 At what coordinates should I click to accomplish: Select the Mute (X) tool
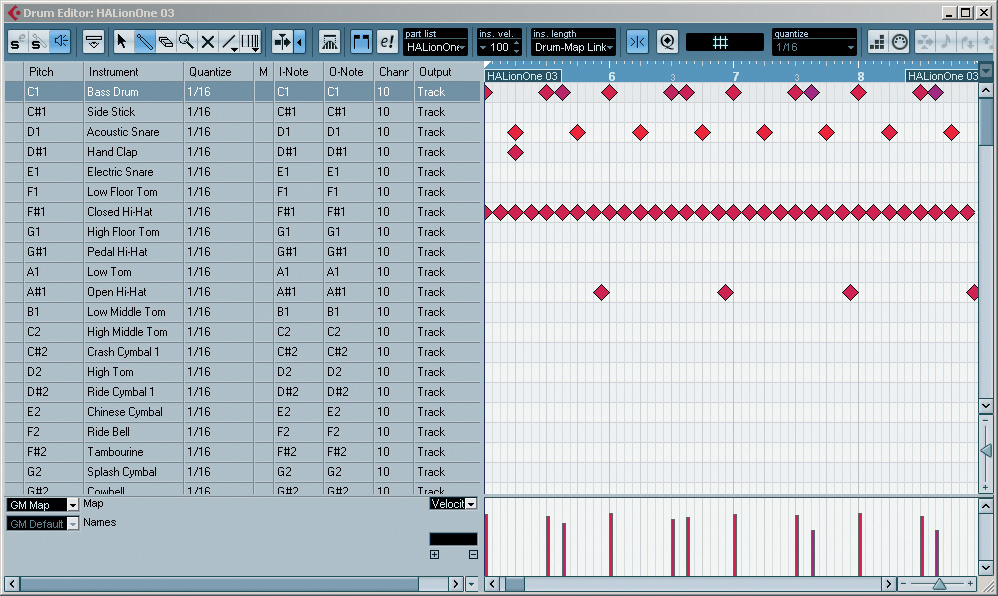pos(208,42)
